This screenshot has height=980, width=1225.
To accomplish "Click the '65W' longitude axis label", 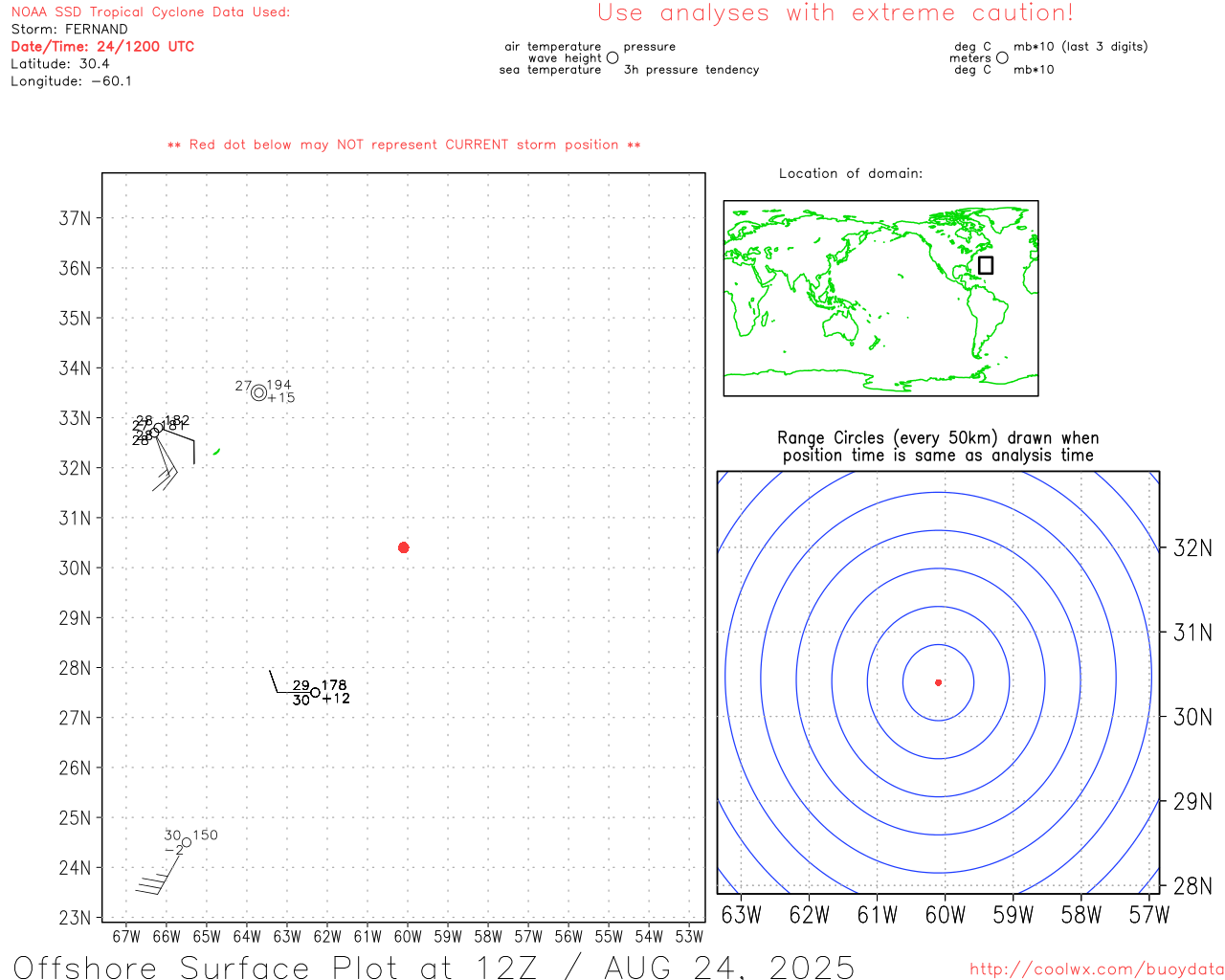I will 207,937.
